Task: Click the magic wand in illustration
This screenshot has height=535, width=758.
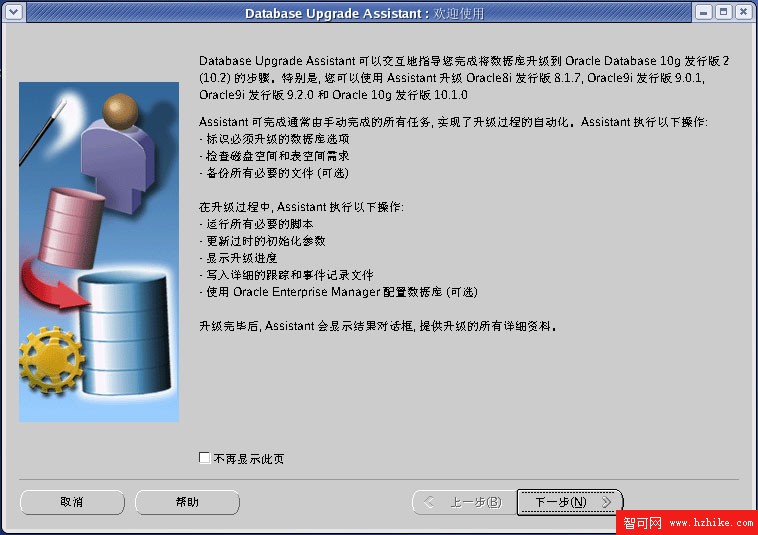Action: (x=43, y=131)
